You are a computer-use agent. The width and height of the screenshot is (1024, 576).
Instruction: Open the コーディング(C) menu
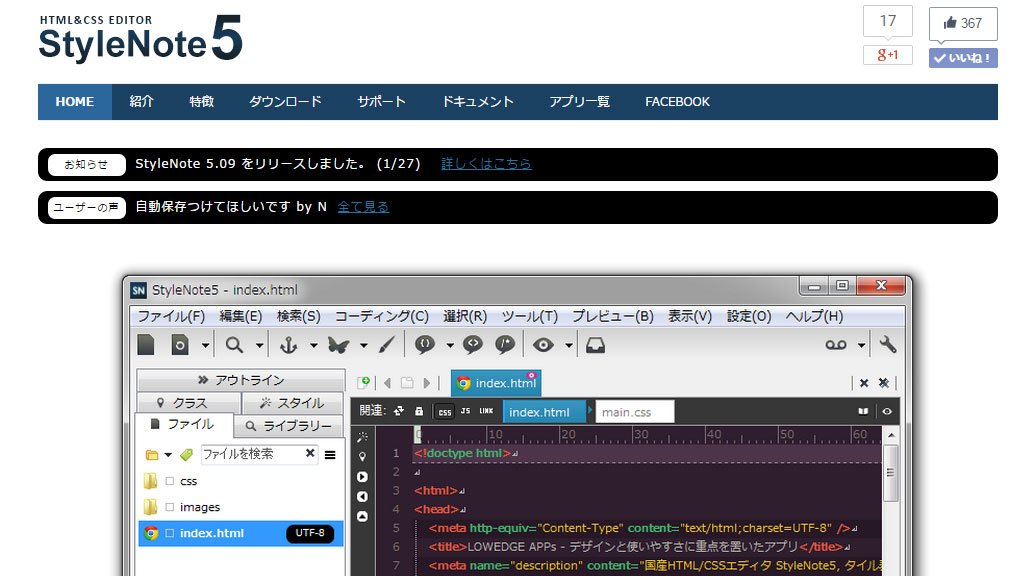coord(382,317)
